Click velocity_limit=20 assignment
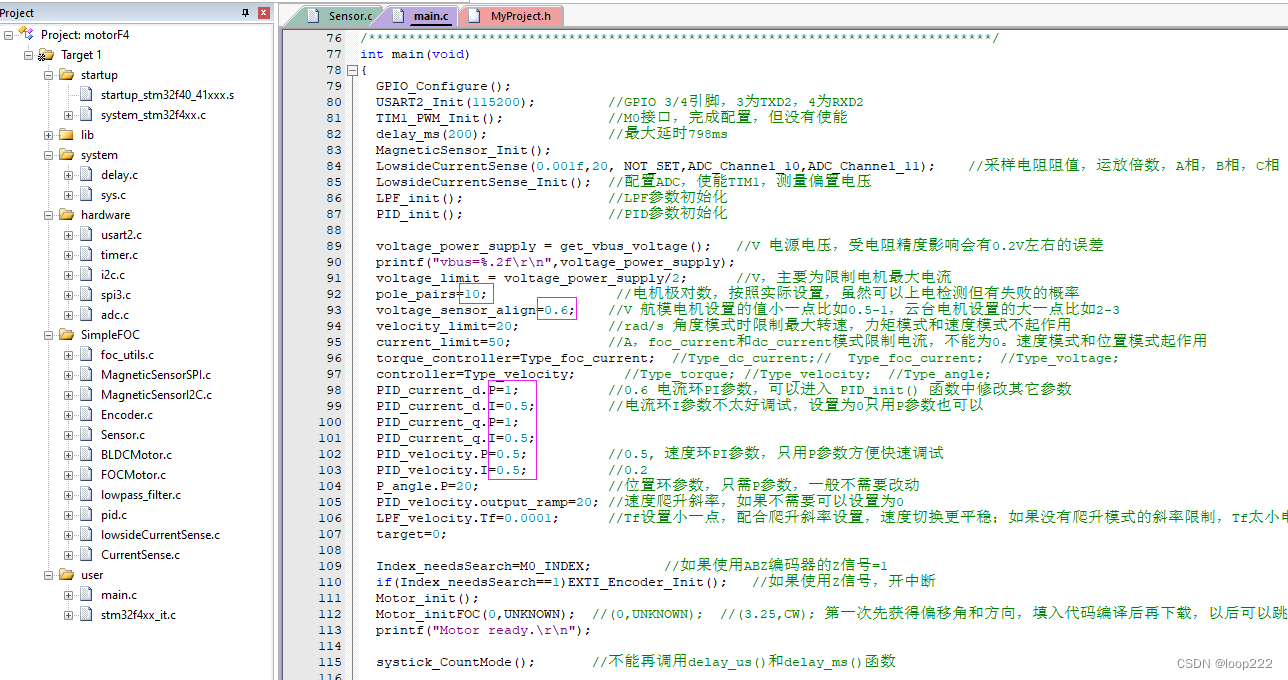 (x=447, y=326)
